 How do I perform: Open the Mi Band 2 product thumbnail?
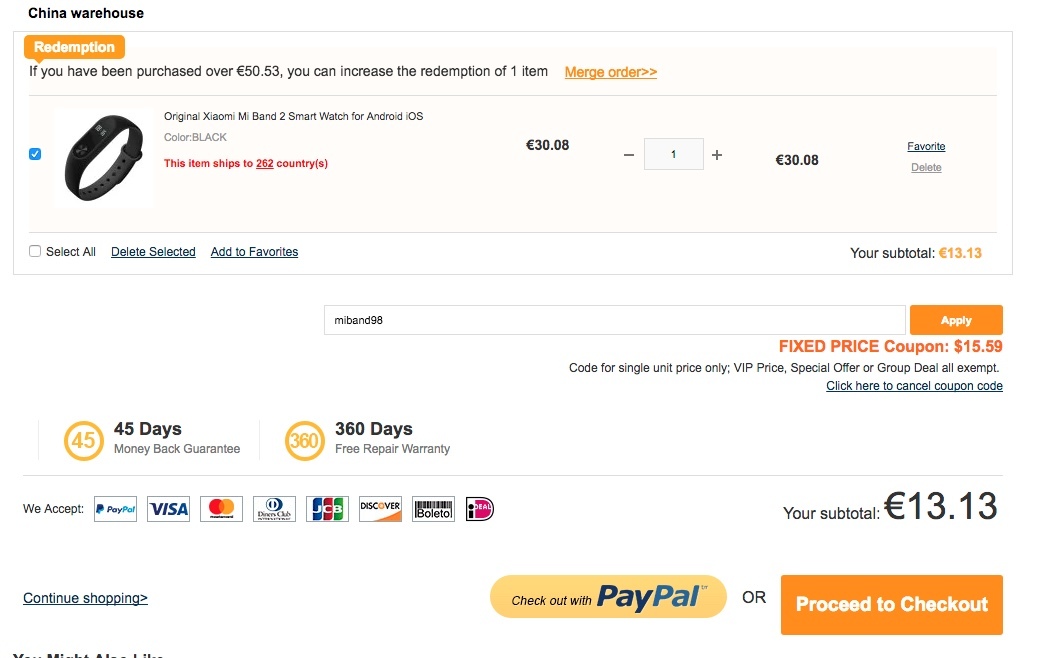point(104,158)
